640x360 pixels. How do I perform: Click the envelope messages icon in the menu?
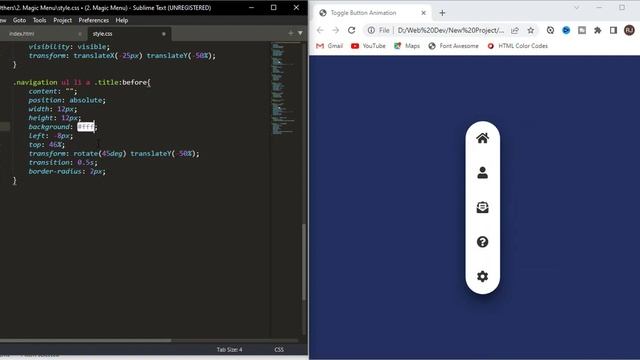click(x=482, y=207)
